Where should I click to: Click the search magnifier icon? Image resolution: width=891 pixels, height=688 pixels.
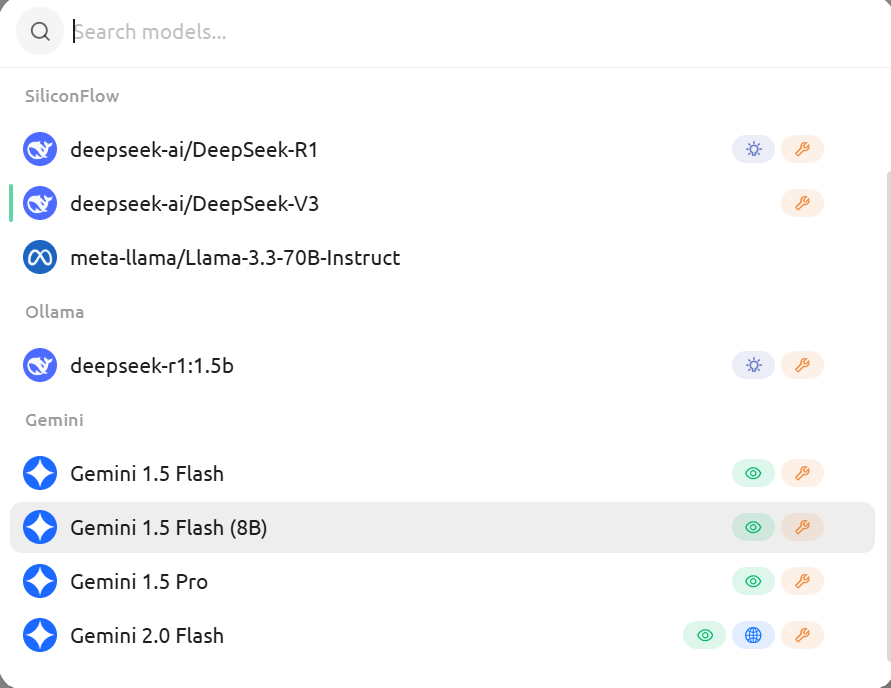[x=40, y=31]
